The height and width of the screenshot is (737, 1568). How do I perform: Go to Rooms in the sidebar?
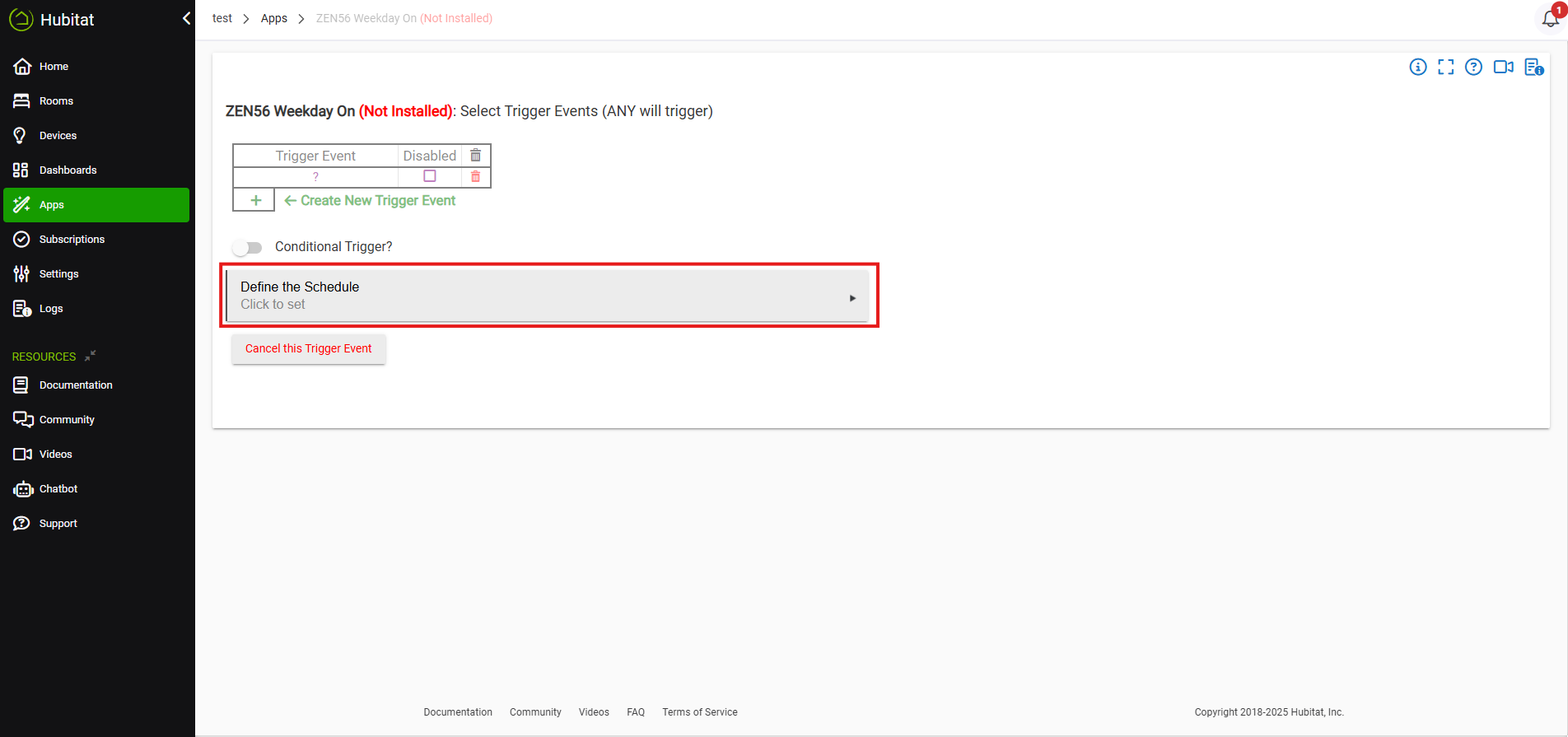pyautogui.click(x=96, y=101)
